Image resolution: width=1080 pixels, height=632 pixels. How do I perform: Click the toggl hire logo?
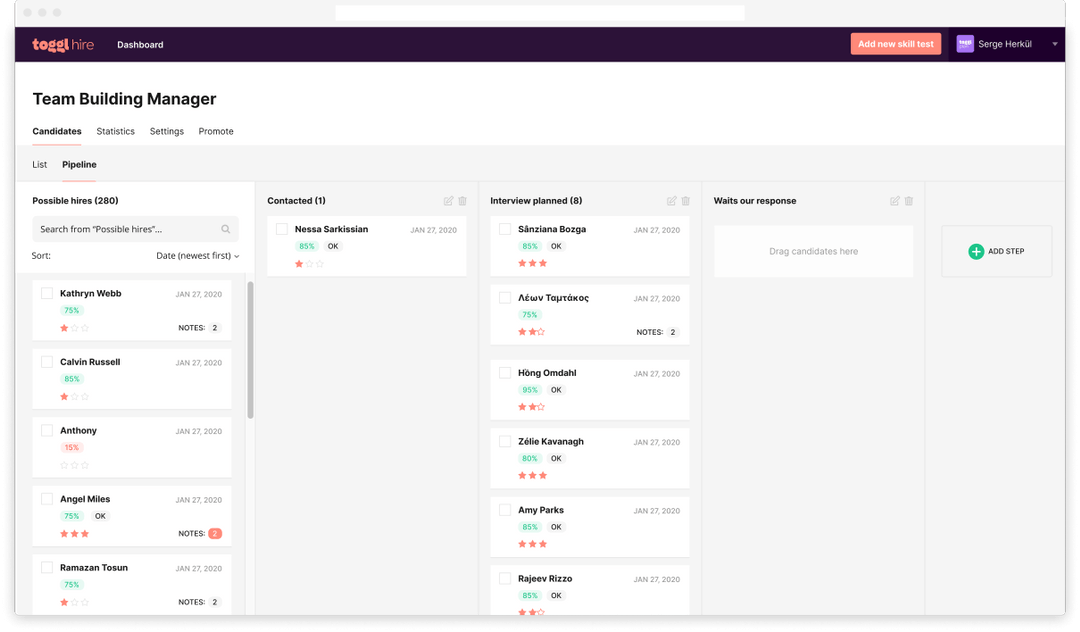(63, 44)
